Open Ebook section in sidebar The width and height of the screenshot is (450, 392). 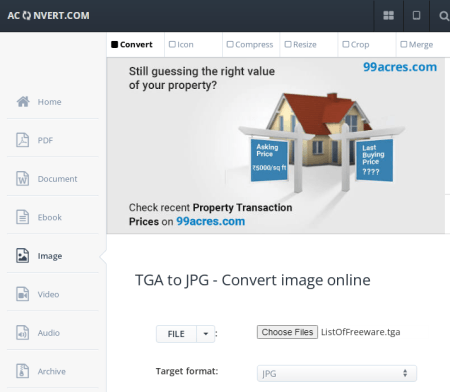click(53, 217)
